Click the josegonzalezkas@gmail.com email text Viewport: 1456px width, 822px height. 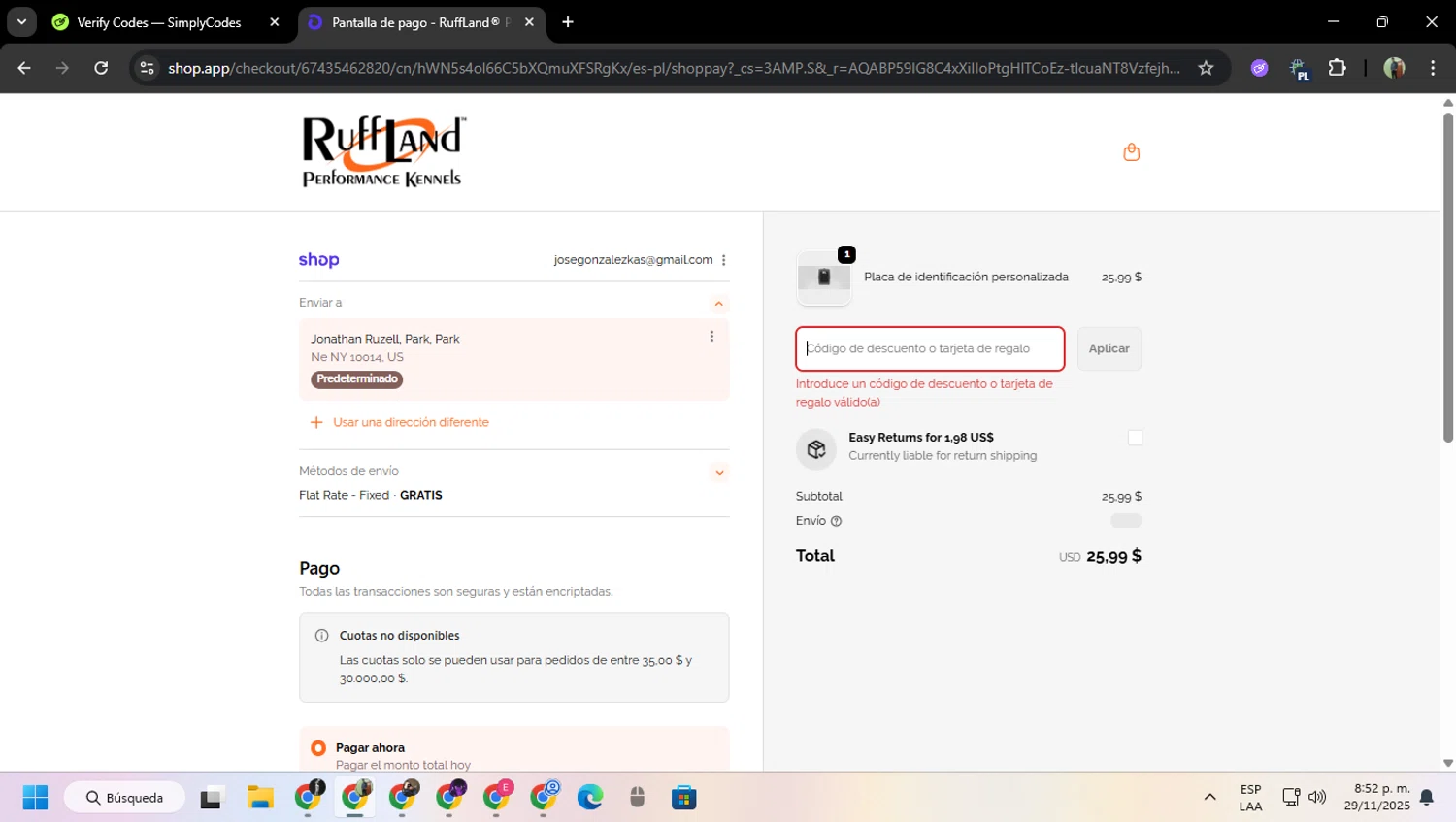tap(633, 260)
